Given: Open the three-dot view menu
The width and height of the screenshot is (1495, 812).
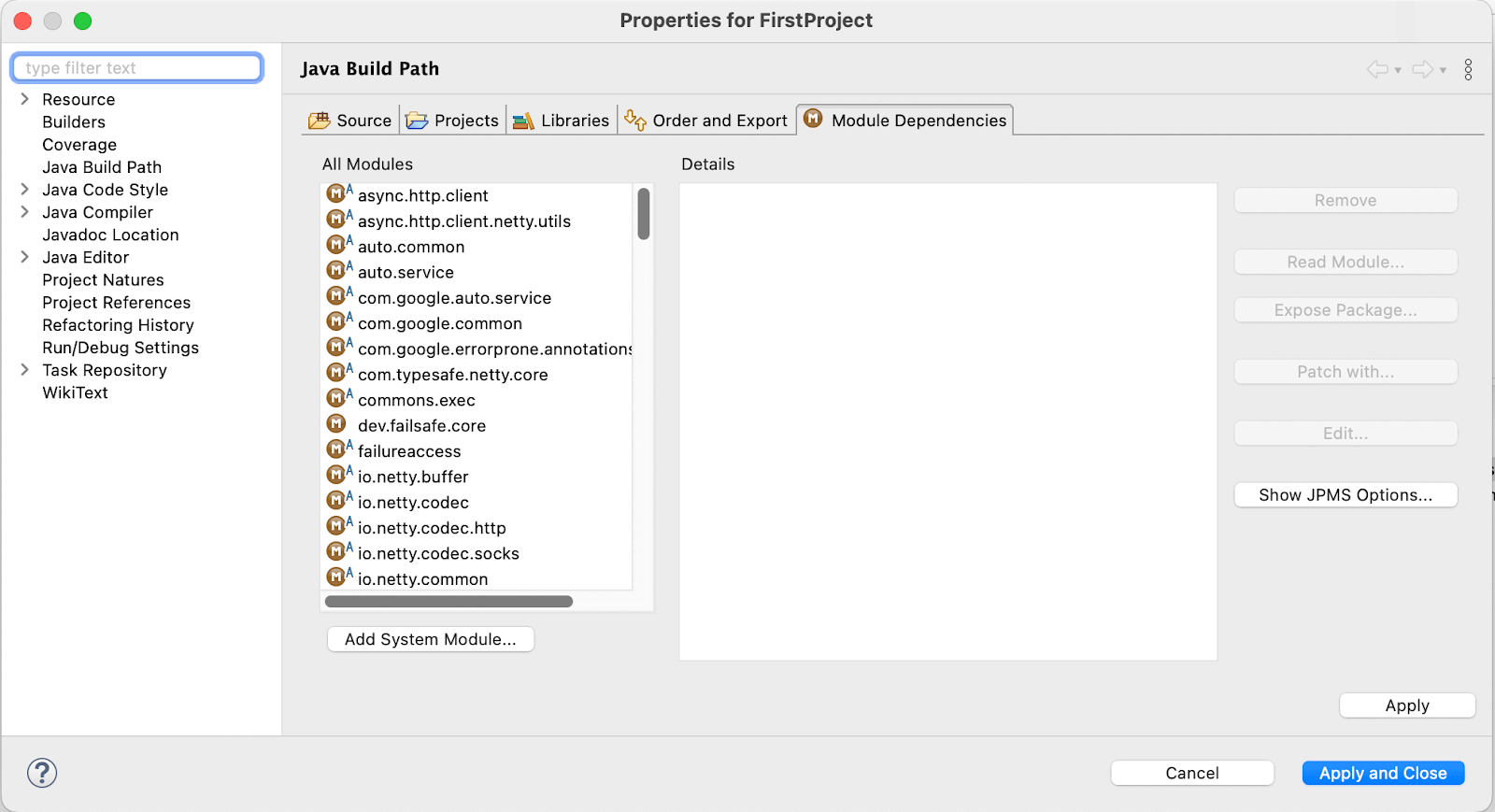Looking at the screenshot, I should click(x=1468, y=69).
